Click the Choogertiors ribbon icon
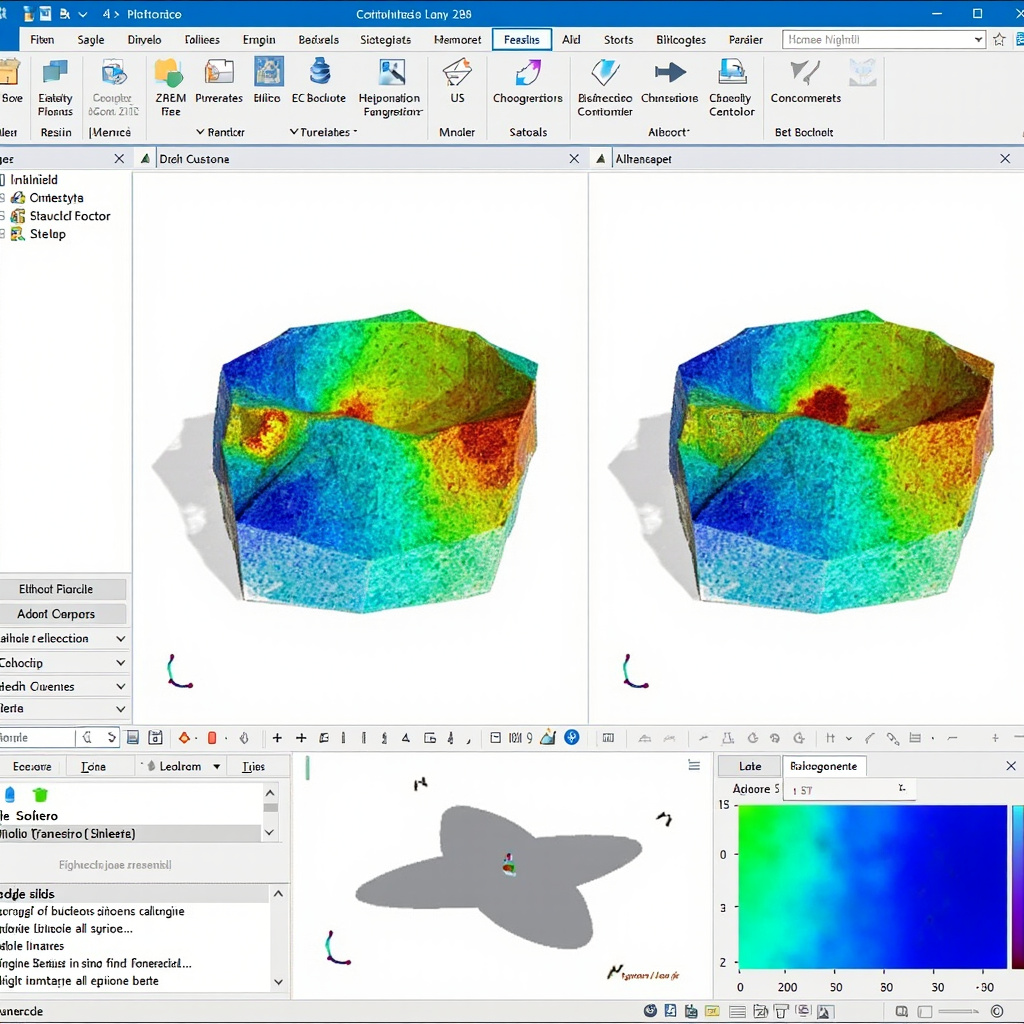Image resolution: width=1024 pixels, height=1024 pixels. [x=527, y=73]
